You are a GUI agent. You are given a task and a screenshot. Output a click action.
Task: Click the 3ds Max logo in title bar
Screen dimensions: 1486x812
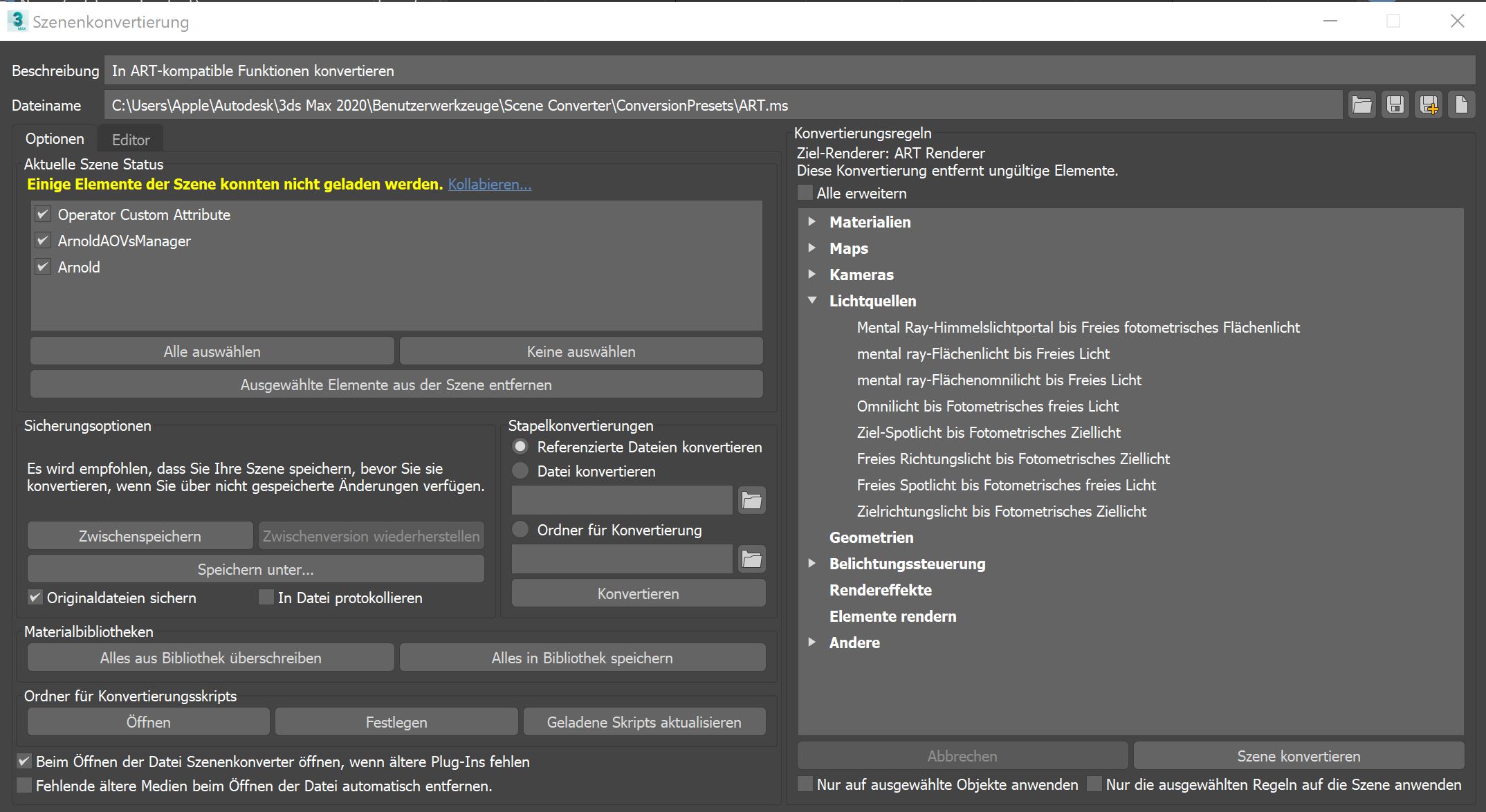click(18, 21)
